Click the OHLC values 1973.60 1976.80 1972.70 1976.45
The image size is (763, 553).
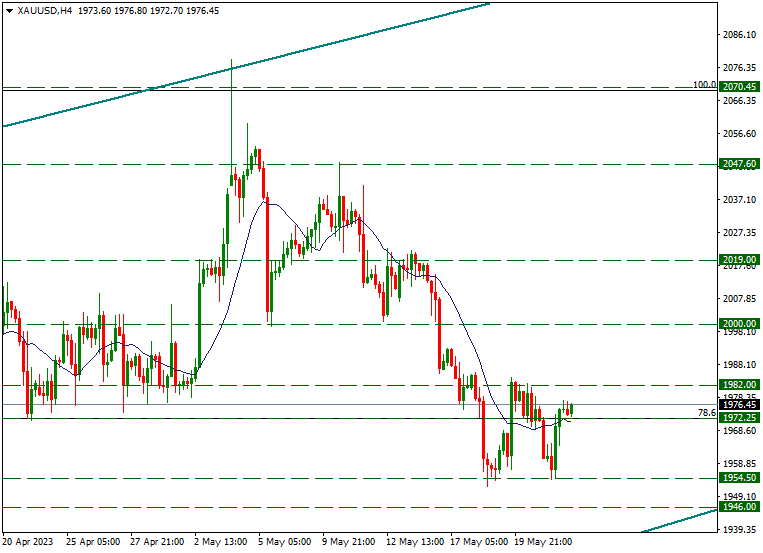point(148,11)
